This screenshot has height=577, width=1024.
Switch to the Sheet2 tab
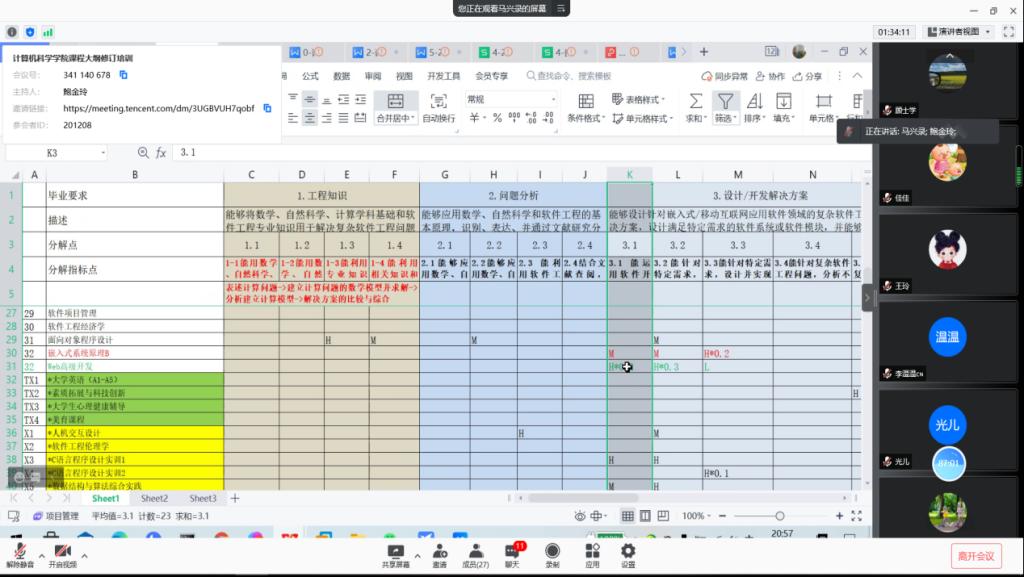tap(154, 498)
